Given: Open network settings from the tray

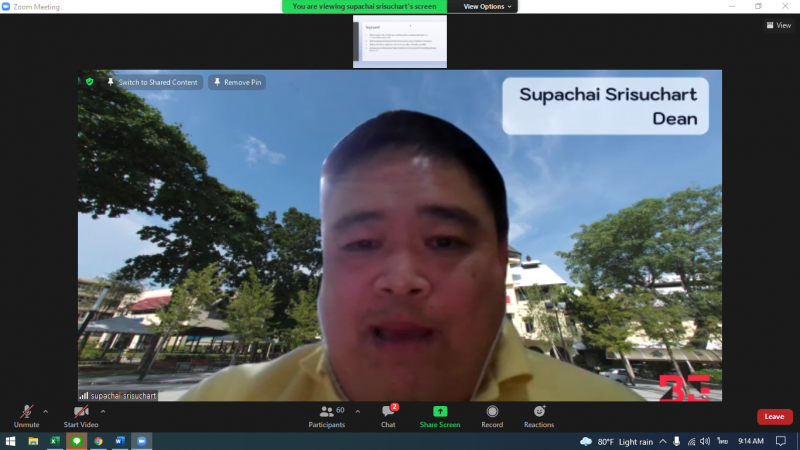Looking at the screenshot, I should pyautogui.click(x=691, y=442).
